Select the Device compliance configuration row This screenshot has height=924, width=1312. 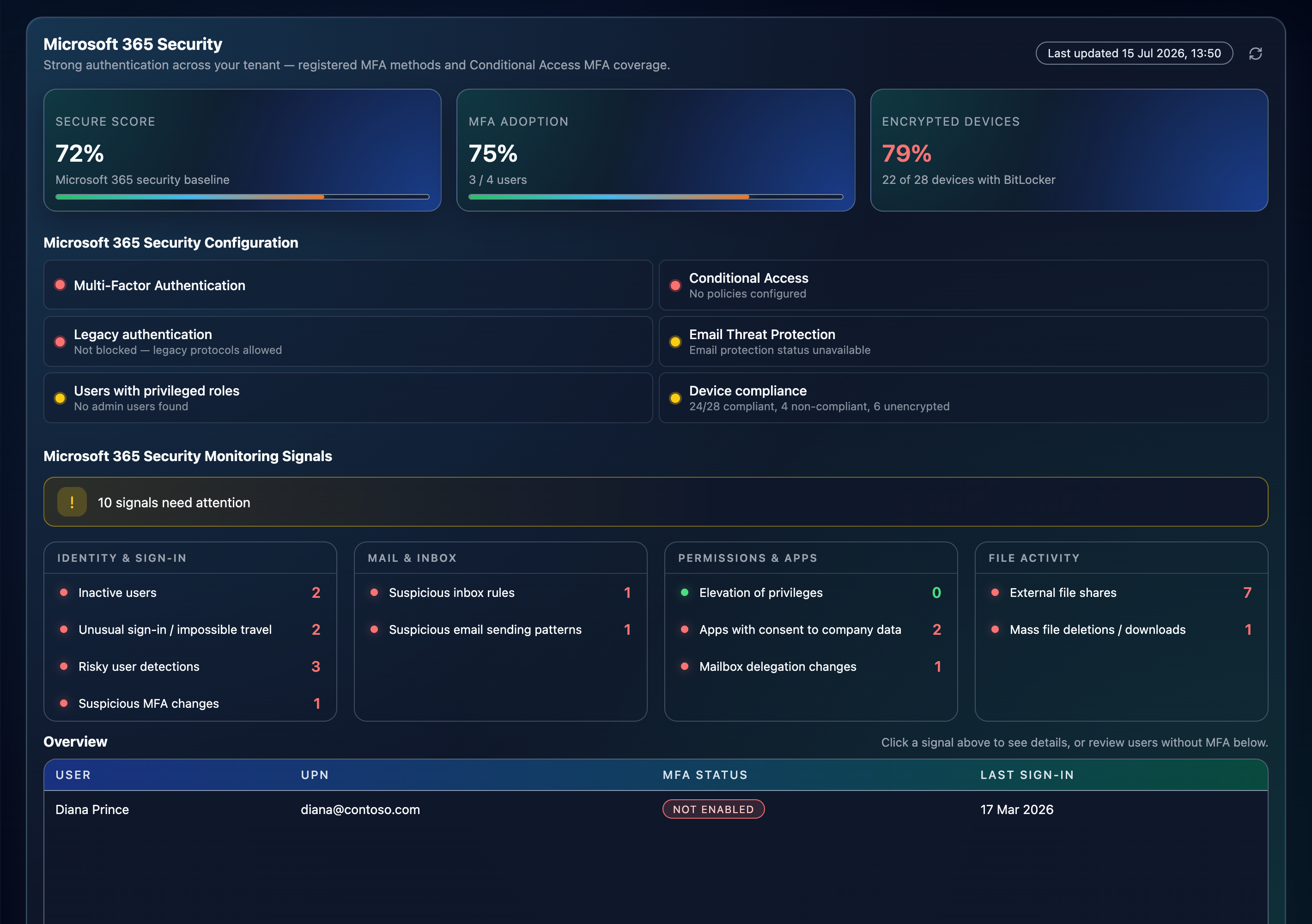pos(963,398)
